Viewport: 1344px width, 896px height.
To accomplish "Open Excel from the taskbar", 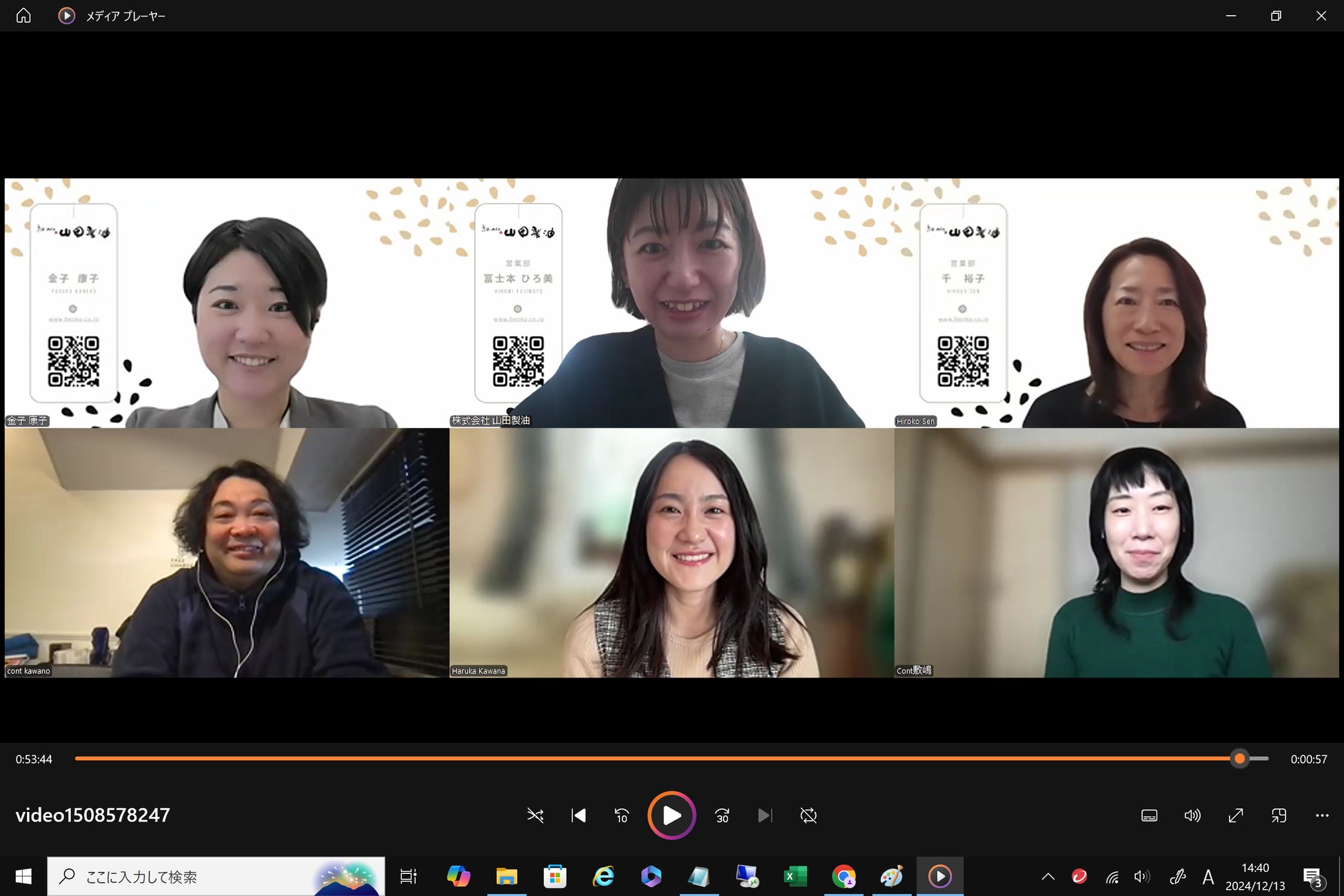I will coord(795,877).
